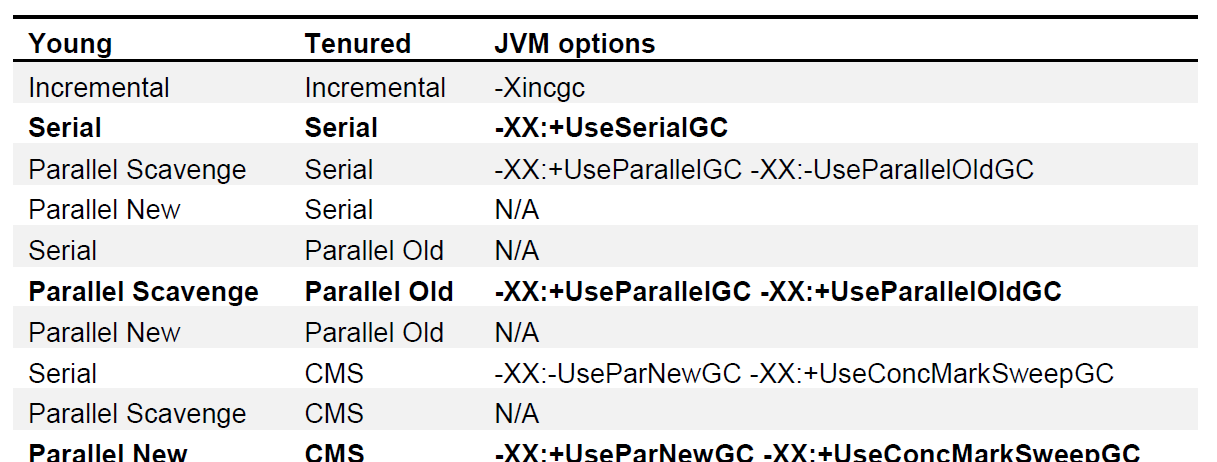This screenshot has width=1217, height=462.
Task: Click bold -XX:+UseParNewGC -XX:+UseConcMarkSweepGC cell
Action: point(817,452)
